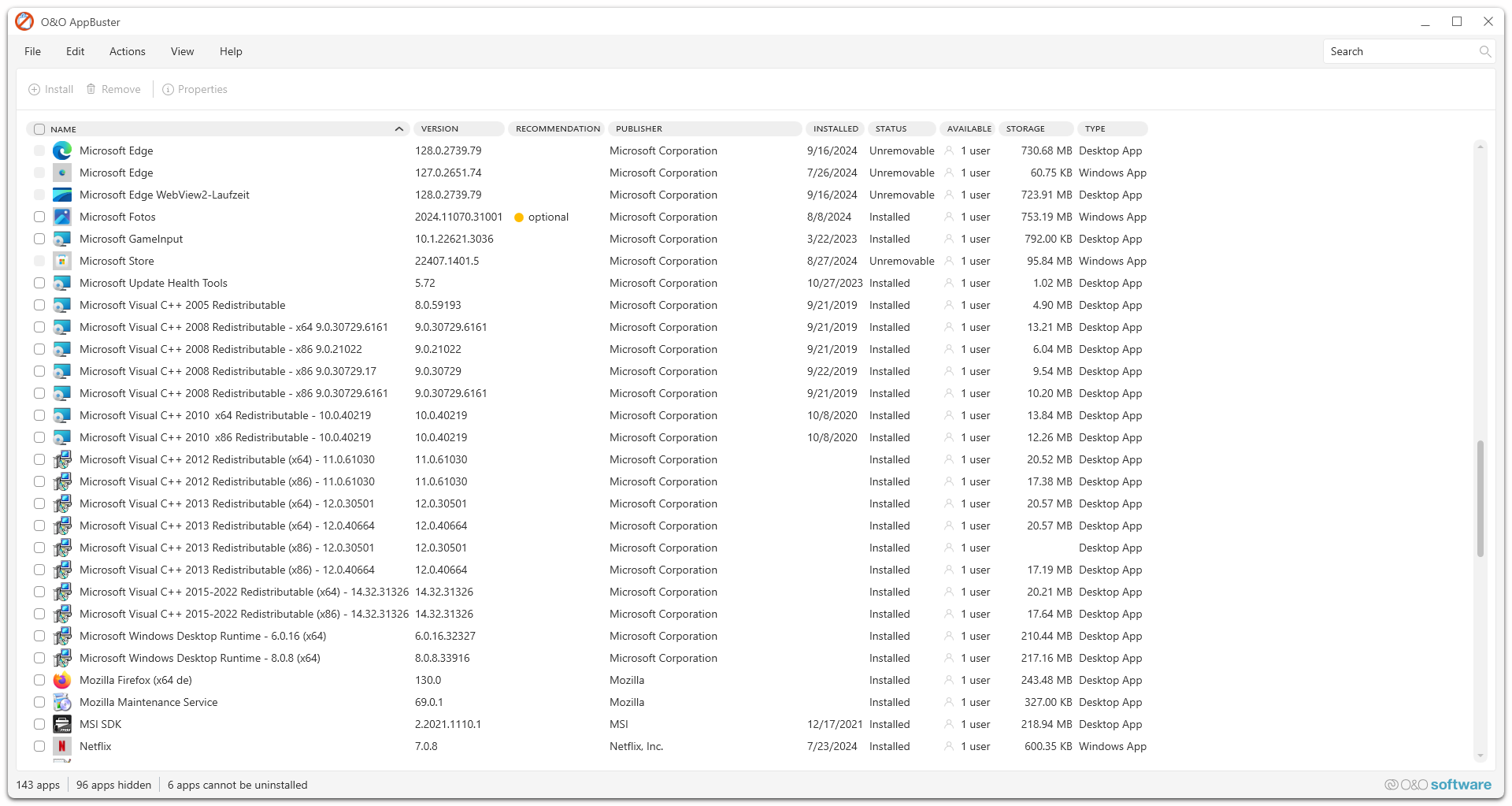Sort by the INSTALLED column header
Viewport: 1512px width, 806px height.
coord(836,129)
